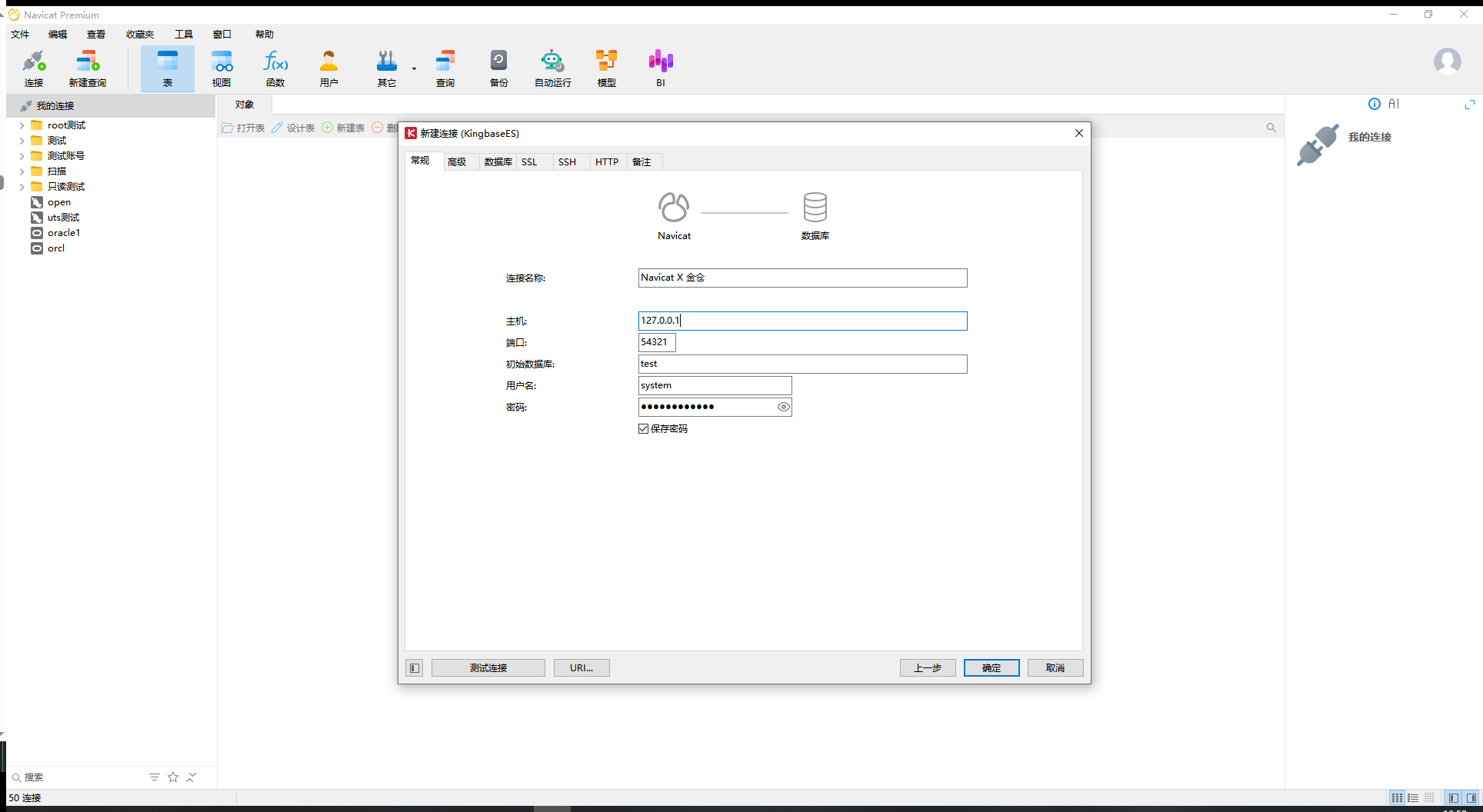Viewport: 1483px width, 812px height.
Task: Open the Help (帮助) menu
Action: click(x=265, y=34)
